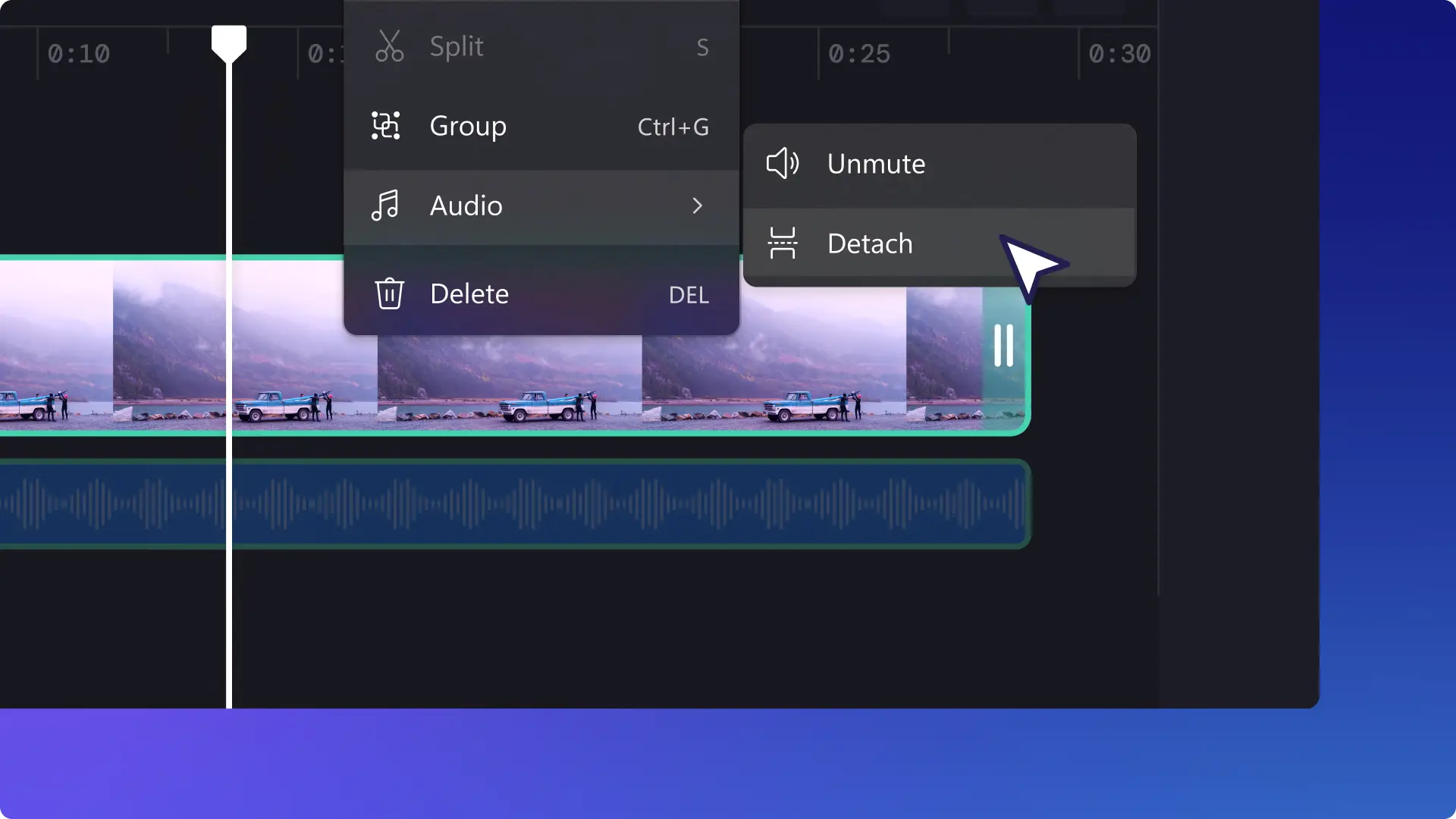The width and height of the screenshot is (1456, 819).
Task: Click the 0:25 mark on the timeline ruler
Action: 858,54
